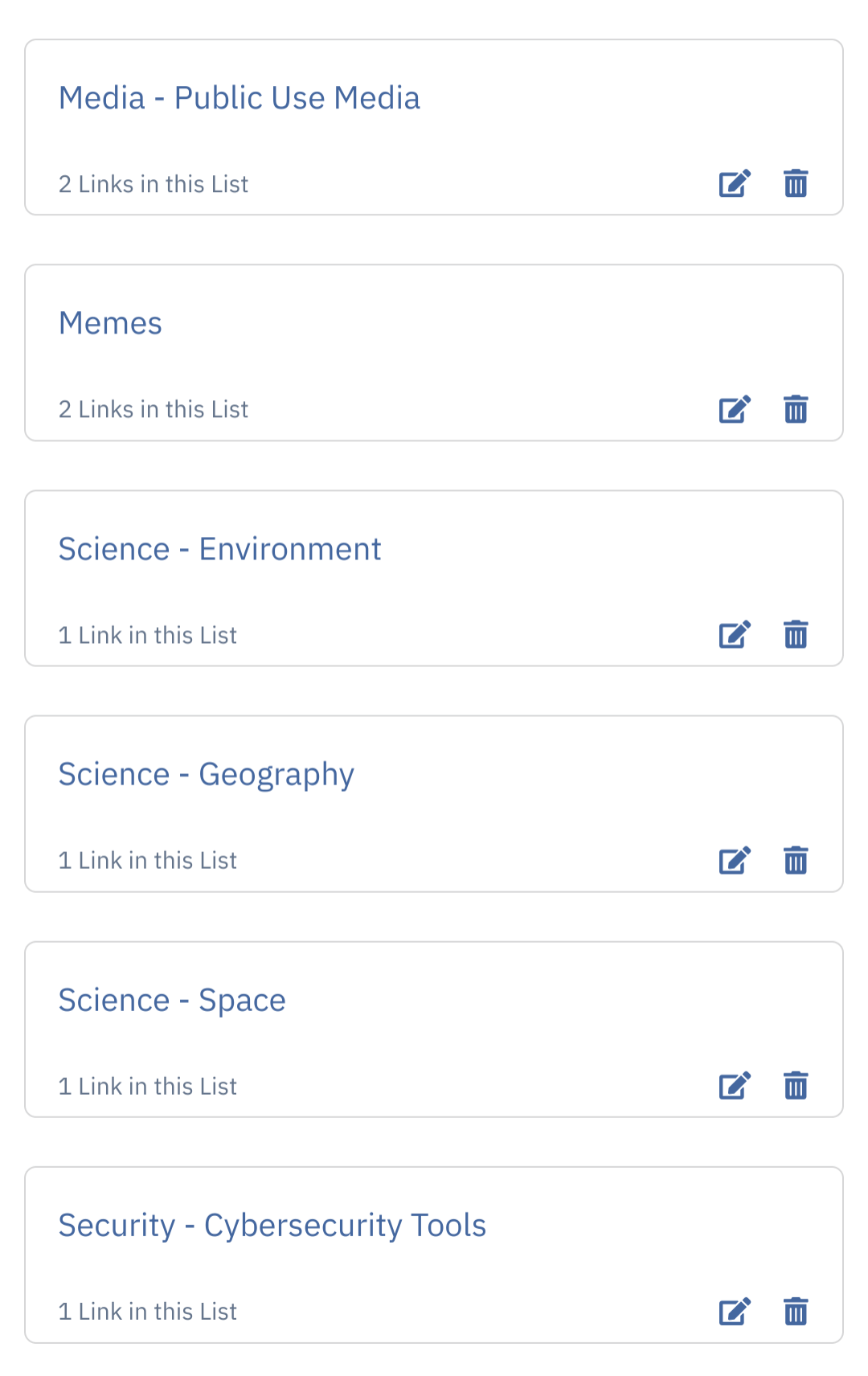Click the Memes "2 Links in this List" text

[x=154, y=409]
